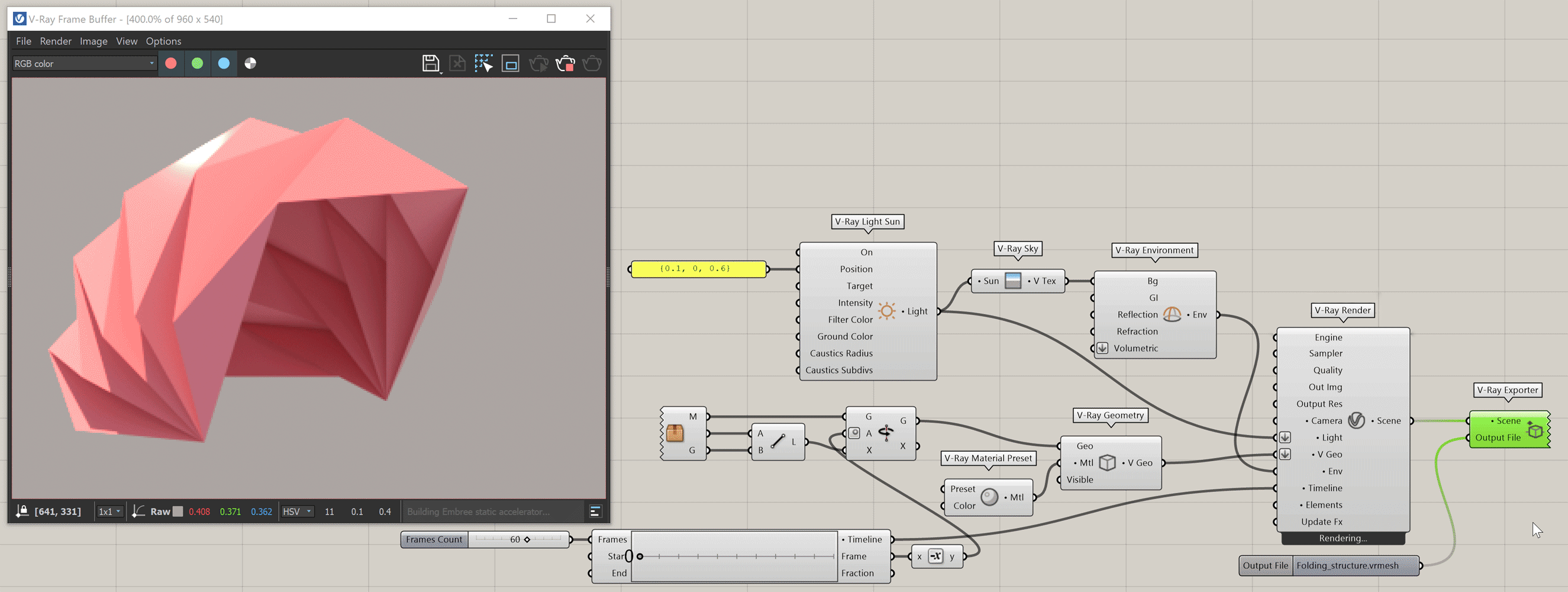
Task: Click the Rendering... status bar on V-Ray Render
Action: pyautogui.click(x=1343, y=538)
